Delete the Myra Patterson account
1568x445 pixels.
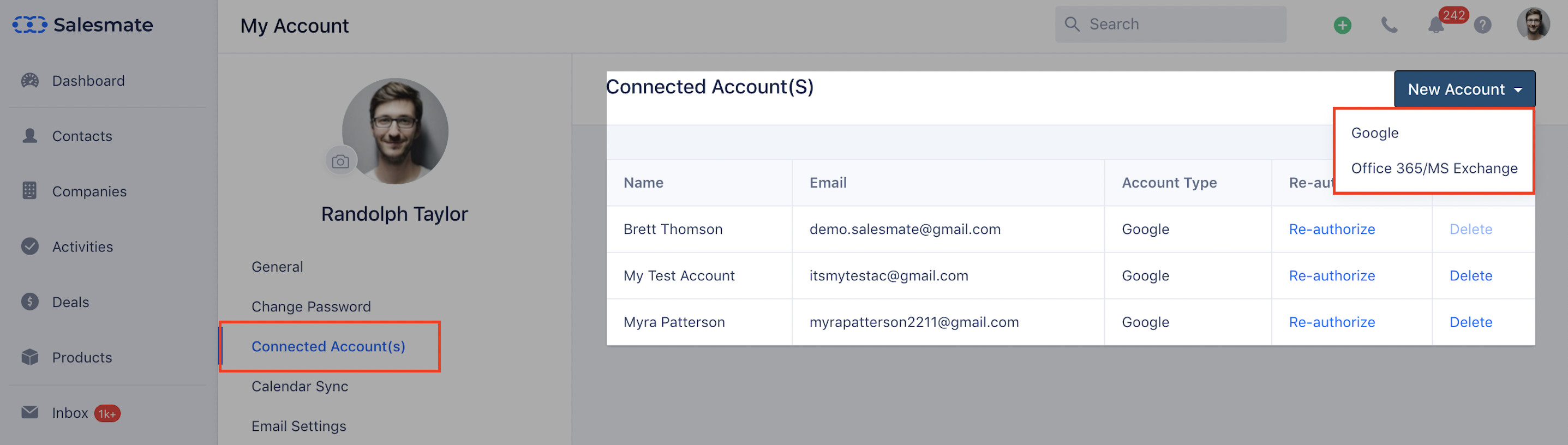click(1470, 322)
